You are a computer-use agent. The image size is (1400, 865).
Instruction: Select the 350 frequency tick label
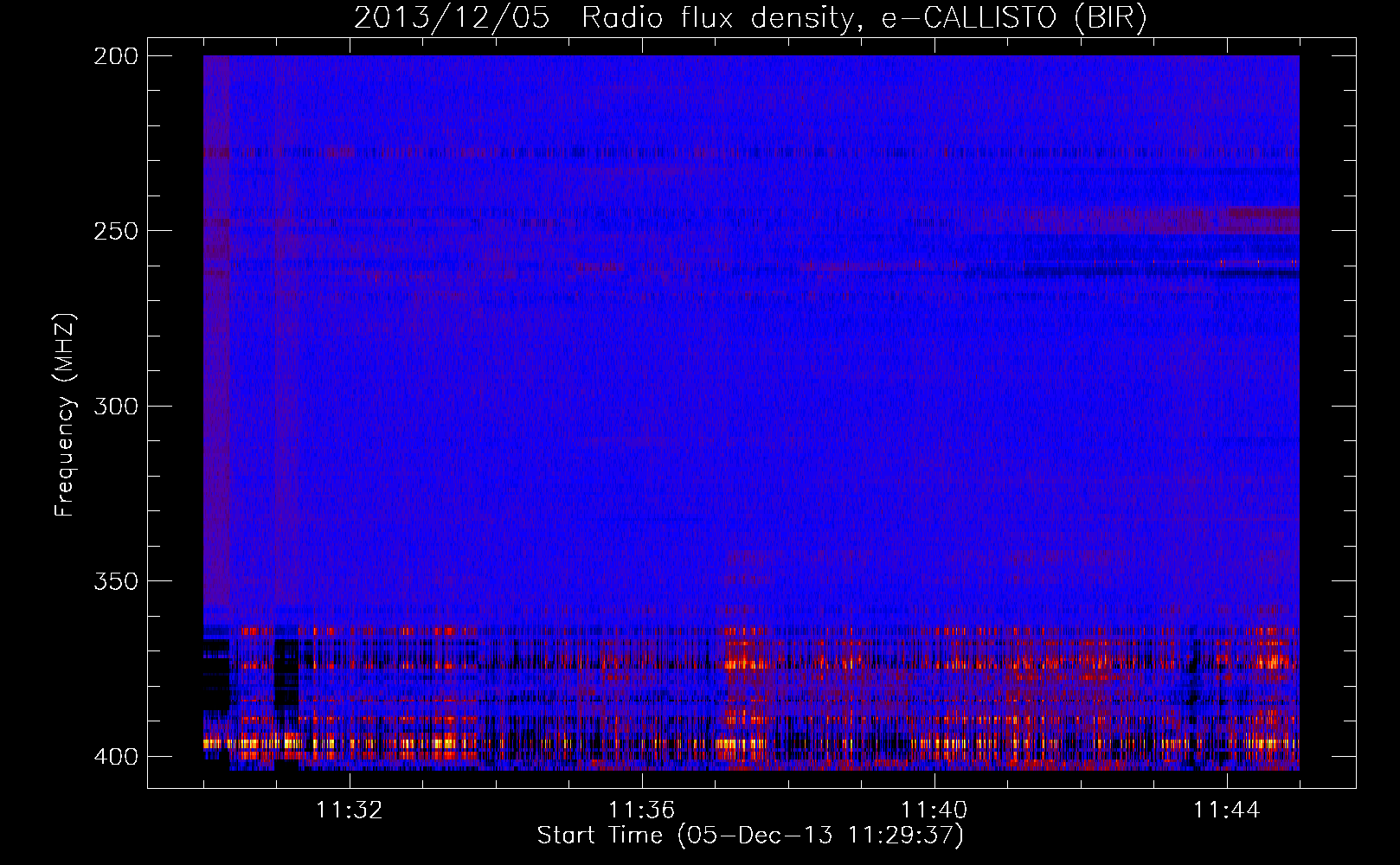115,580
